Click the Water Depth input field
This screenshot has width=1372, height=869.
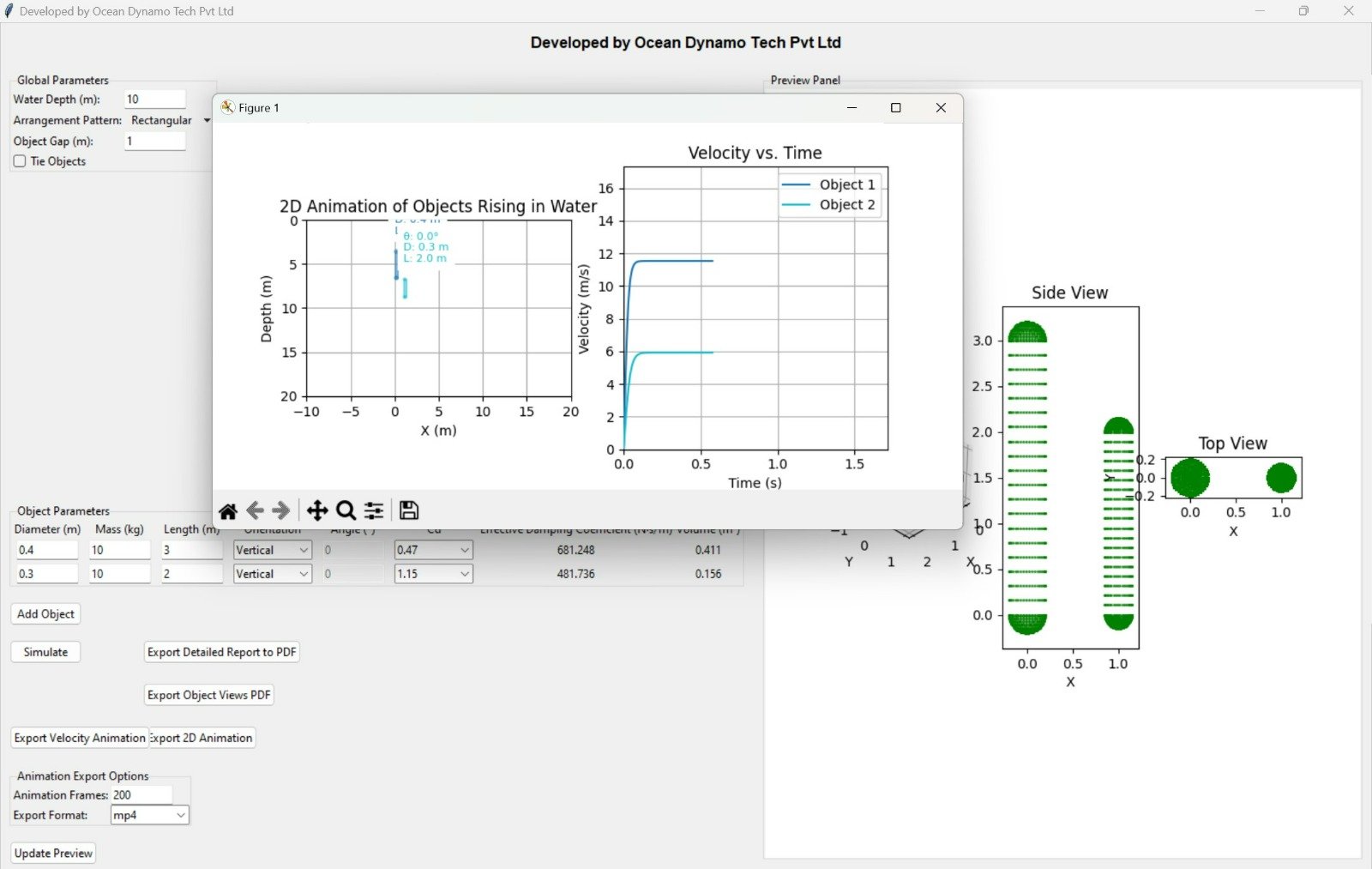coord(154,100)
